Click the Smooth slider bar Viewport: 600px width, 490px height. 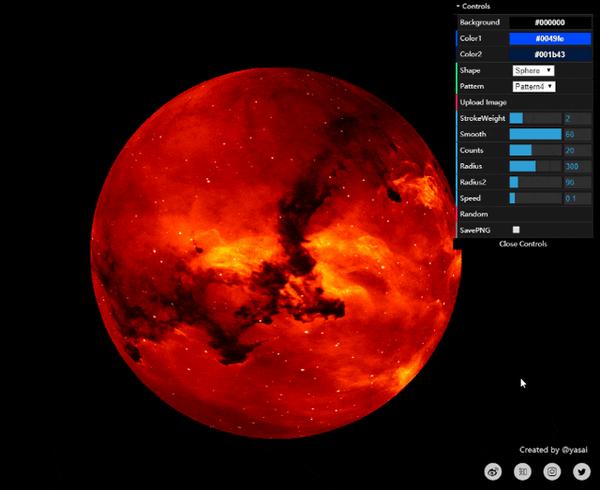click(x=535, y=134)
